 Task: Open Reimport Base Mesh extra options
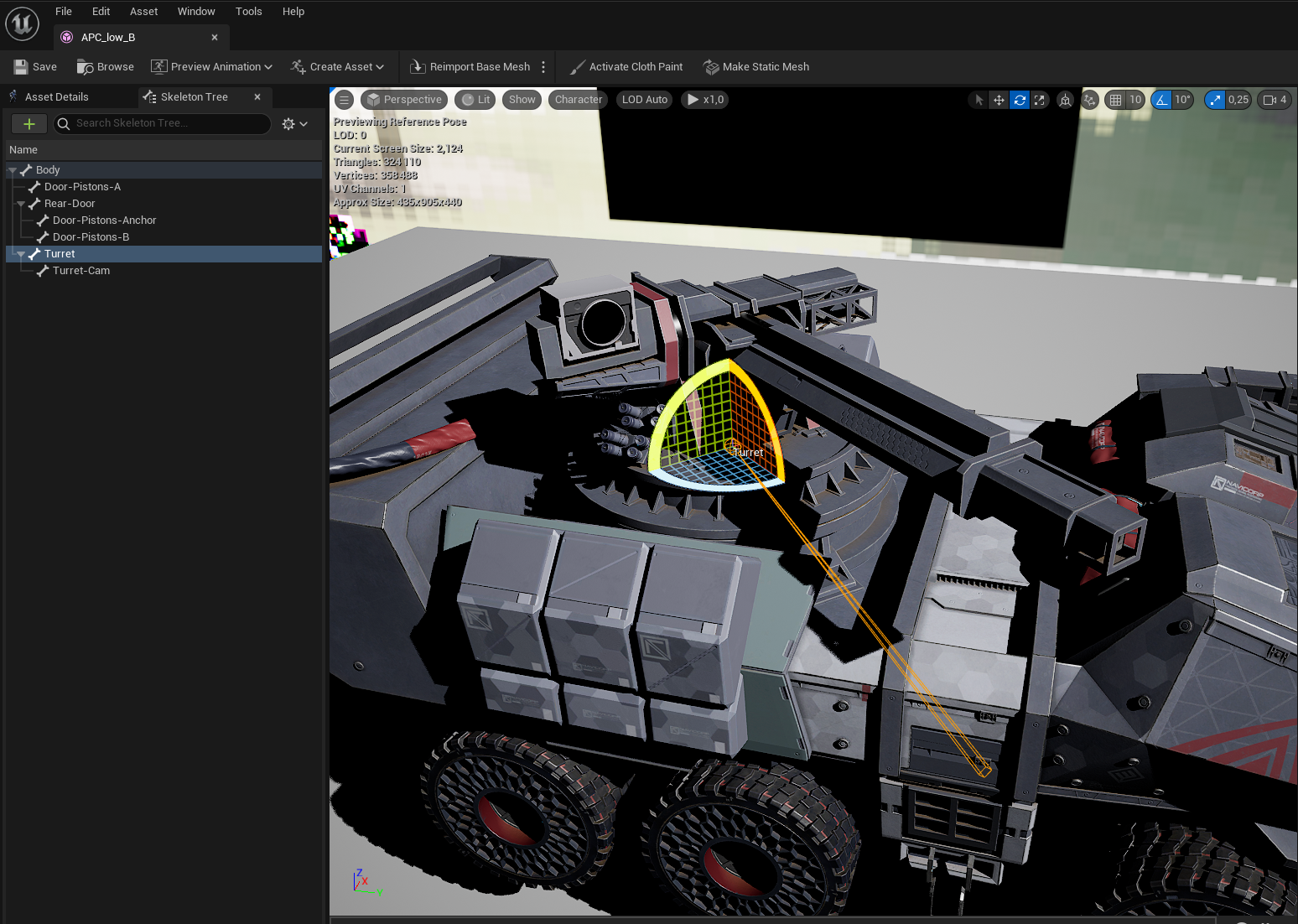pyautogui.click(x=543, y=67)
